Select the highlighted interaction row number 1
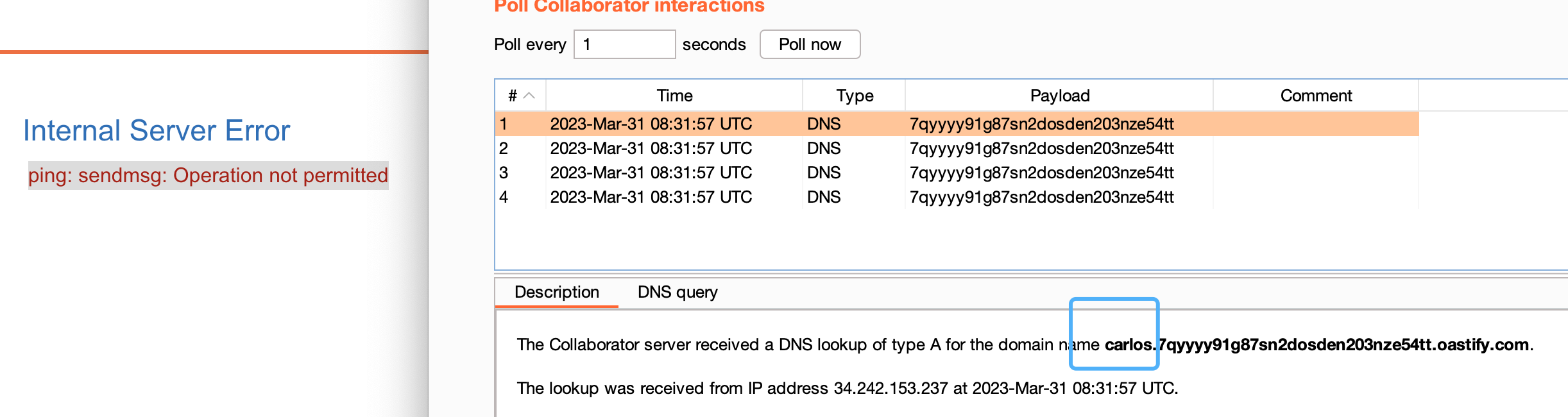 (504, 124)
